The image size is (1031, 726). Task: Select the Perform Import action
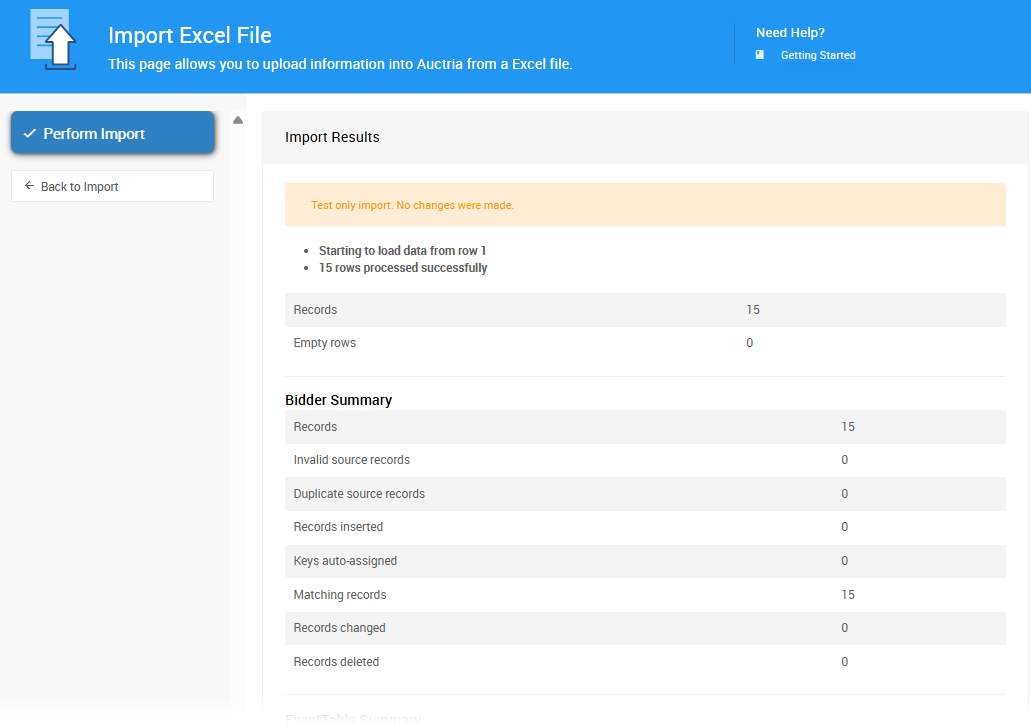[x=112, y=132]
